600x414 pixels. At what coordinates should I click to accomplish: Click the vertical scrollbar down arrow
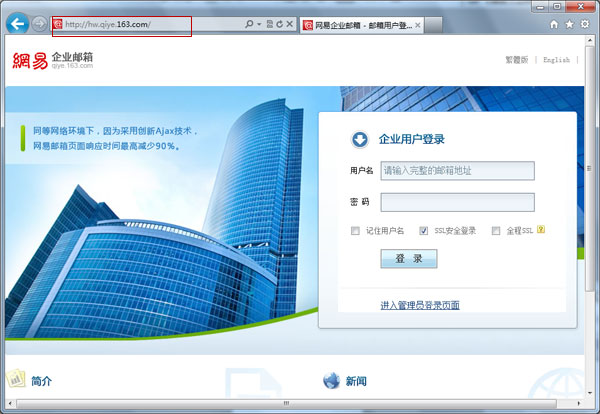click(590, 393)
